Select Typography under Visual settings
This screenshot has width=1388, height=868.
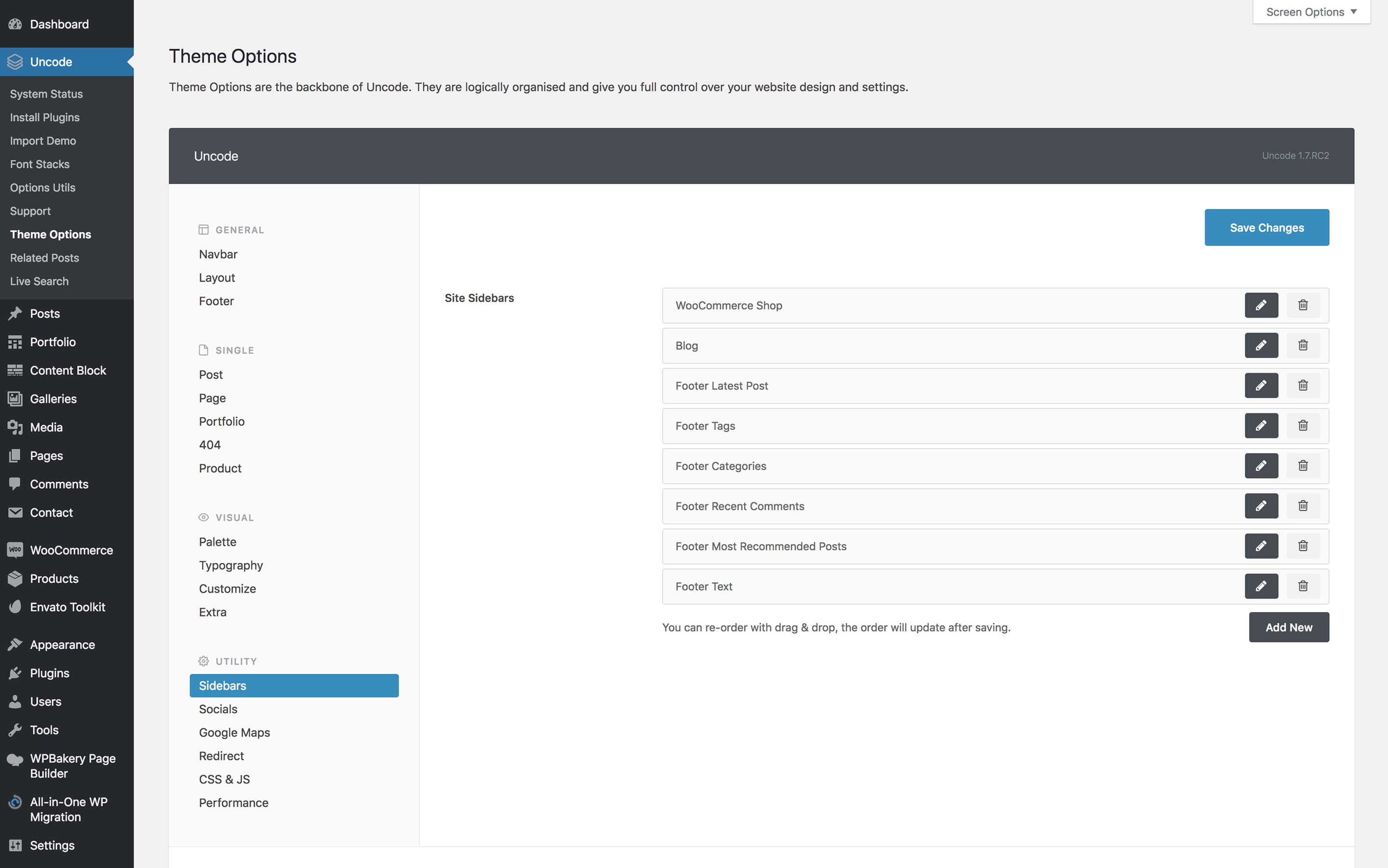pos(230,564)
